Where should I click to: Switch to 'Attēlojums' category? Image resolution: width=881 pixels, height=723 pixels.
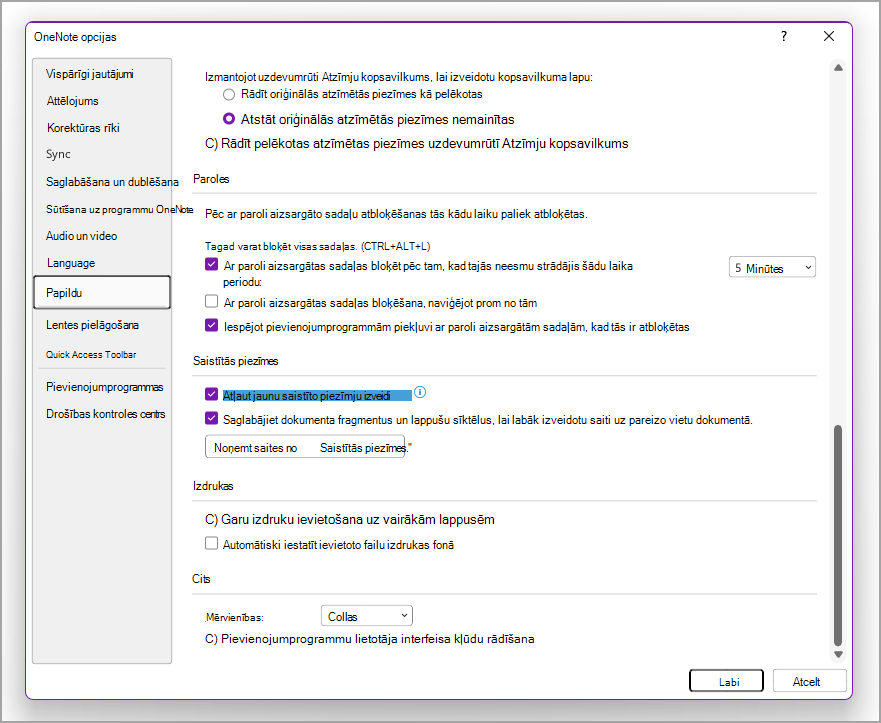[x=72, y=101]
